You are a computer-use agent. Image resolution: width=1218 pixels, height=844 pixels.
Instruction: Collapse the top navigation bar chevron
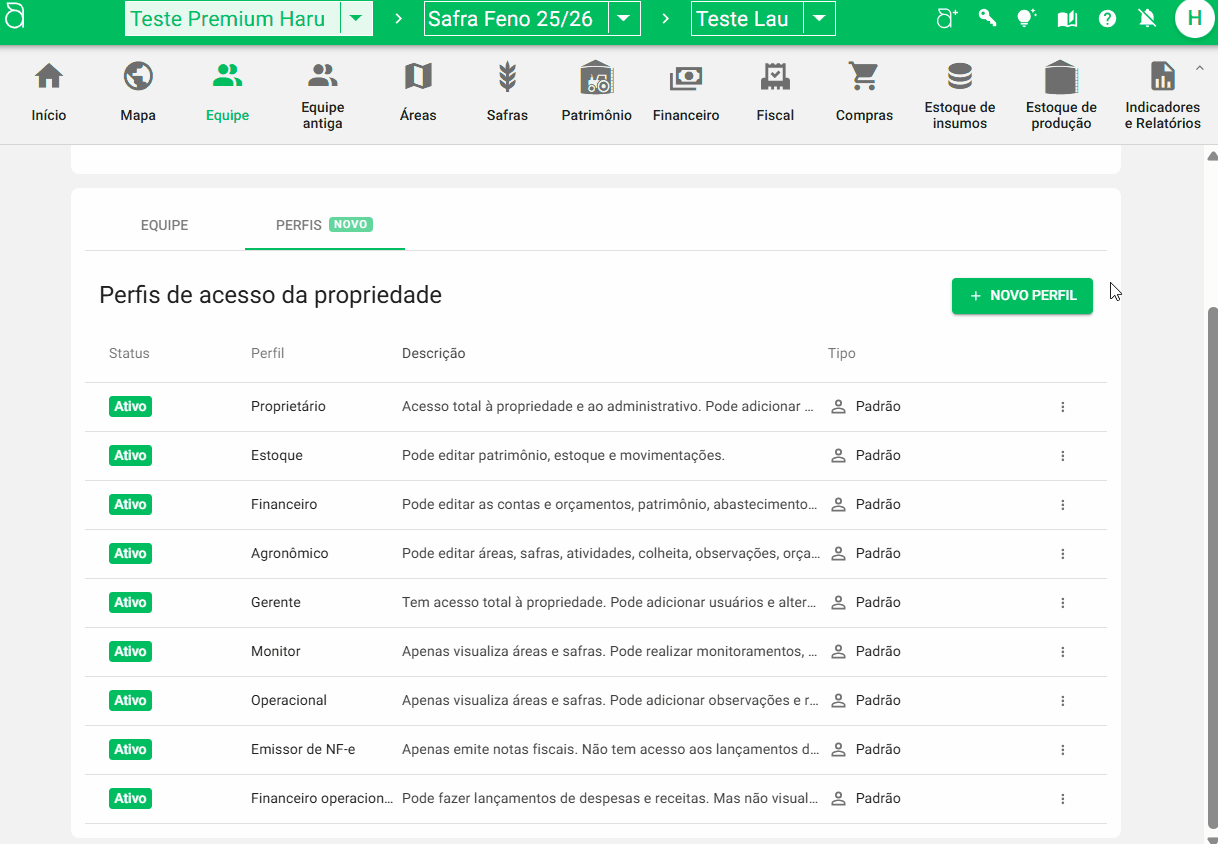point(1199,67)
